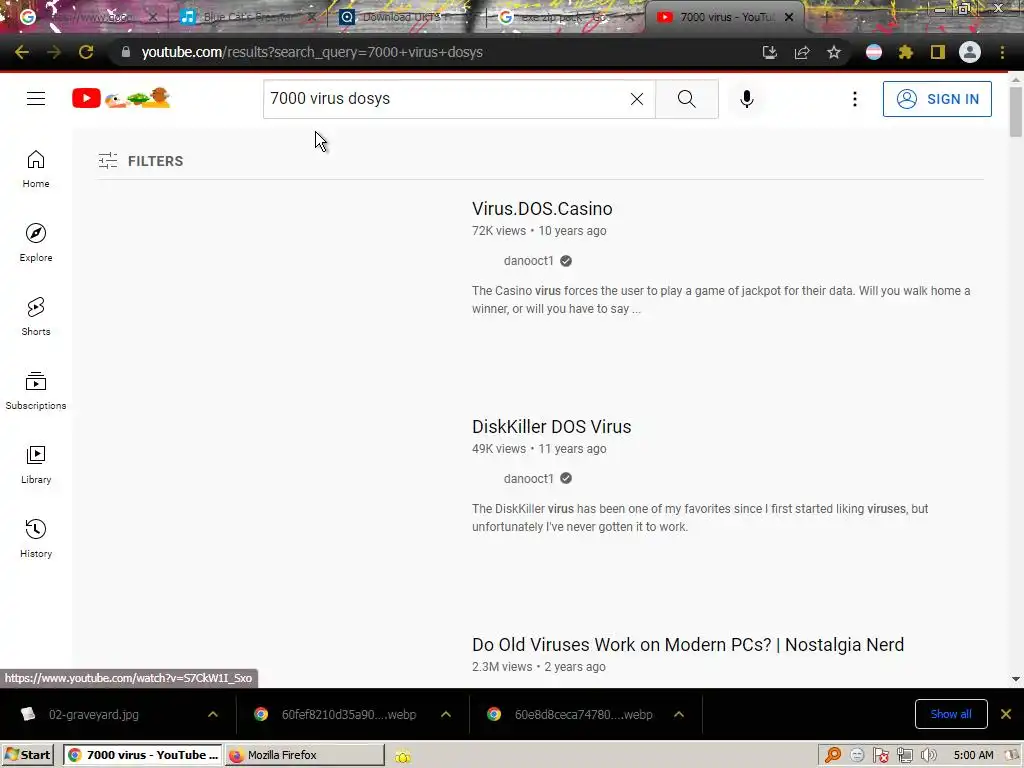Screen dimensions: 1024x768
Task: Click the striped extension icon in toolbar
Action: click(874, 52)
